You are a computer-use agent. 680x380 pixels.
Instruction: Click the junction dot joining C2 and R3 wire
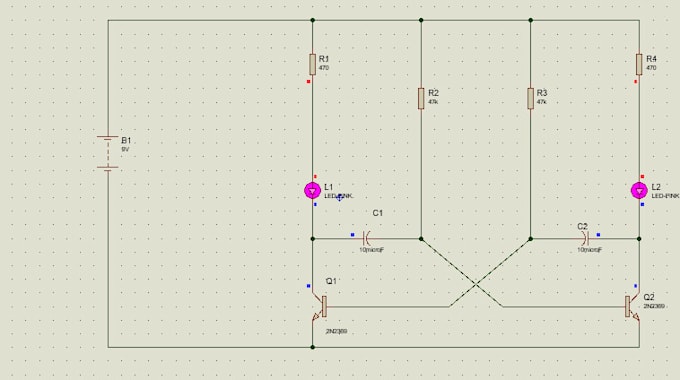tap(530, 239)
